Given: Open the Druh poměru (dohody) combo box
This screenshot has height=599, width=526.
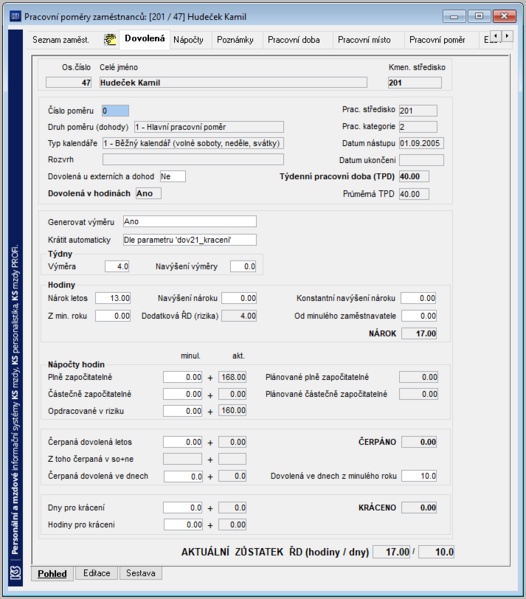Looking at the screenshot, I should click(x=209, y=127).
